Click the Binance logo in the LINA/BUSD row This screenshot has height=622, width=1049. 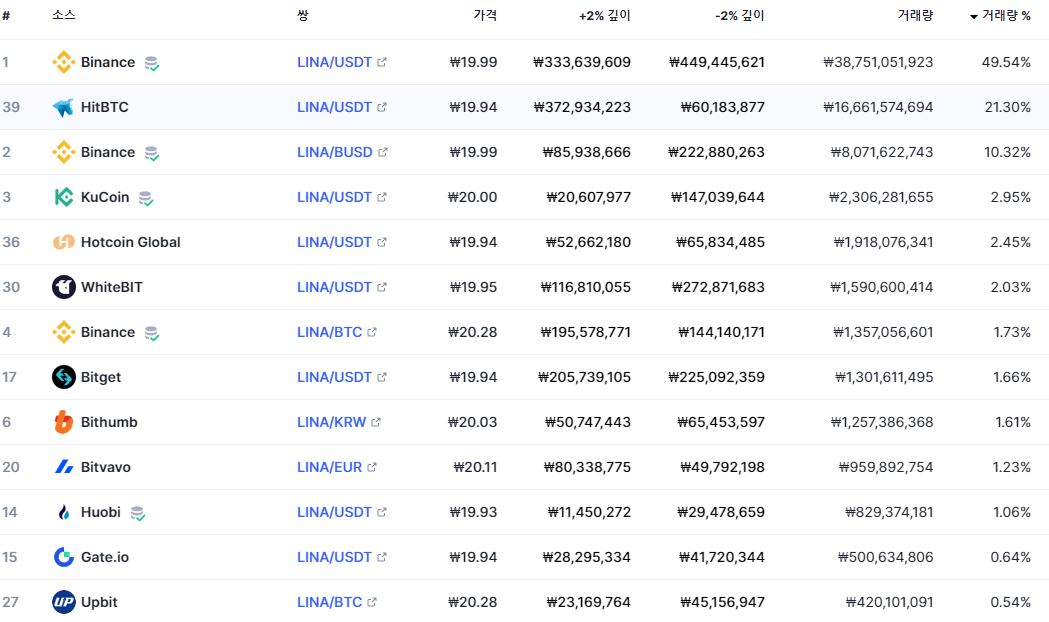64,152
